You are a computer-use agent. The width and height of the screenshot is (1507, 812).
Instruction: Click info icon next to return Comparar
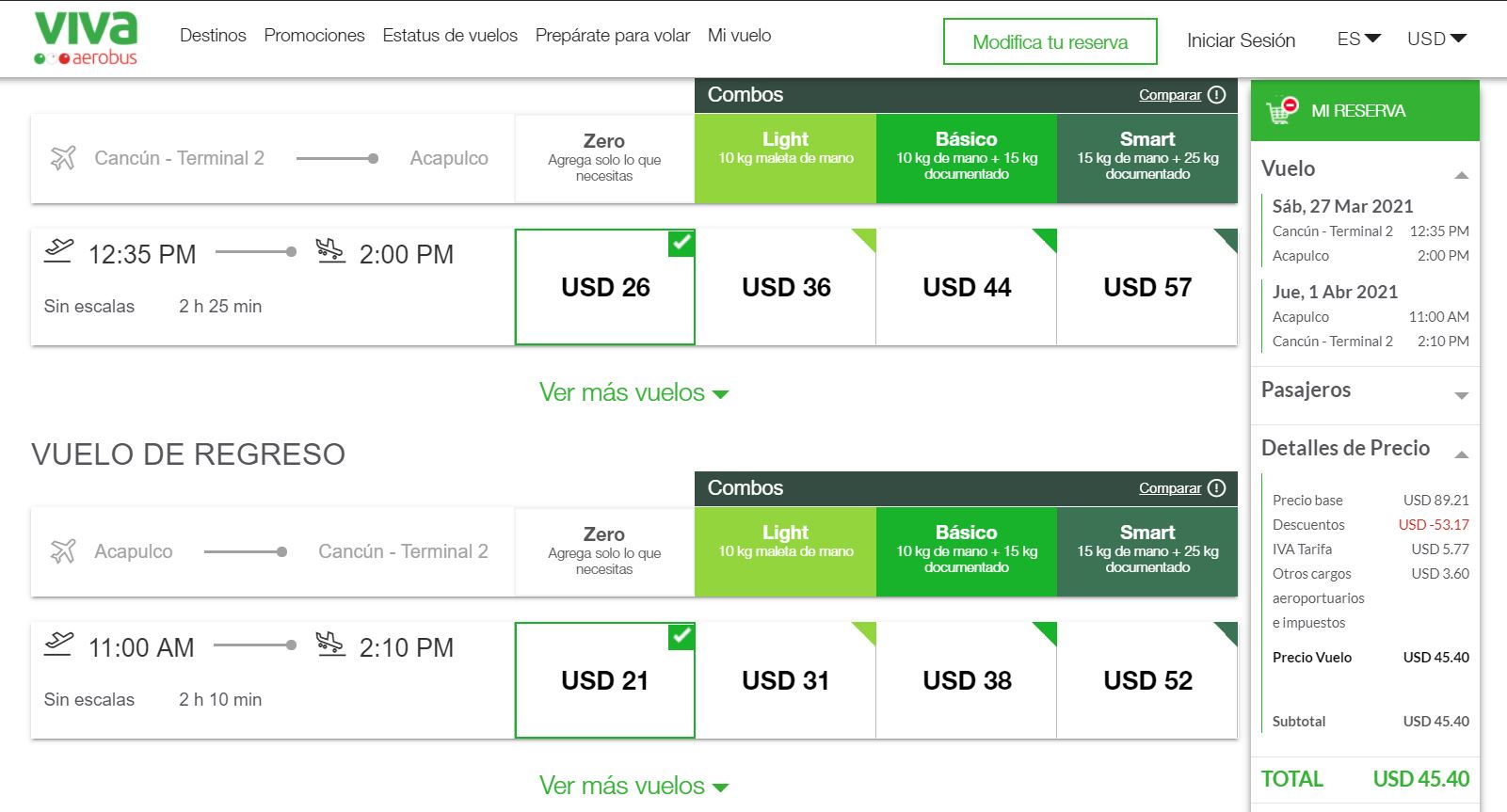[1216, 488]
